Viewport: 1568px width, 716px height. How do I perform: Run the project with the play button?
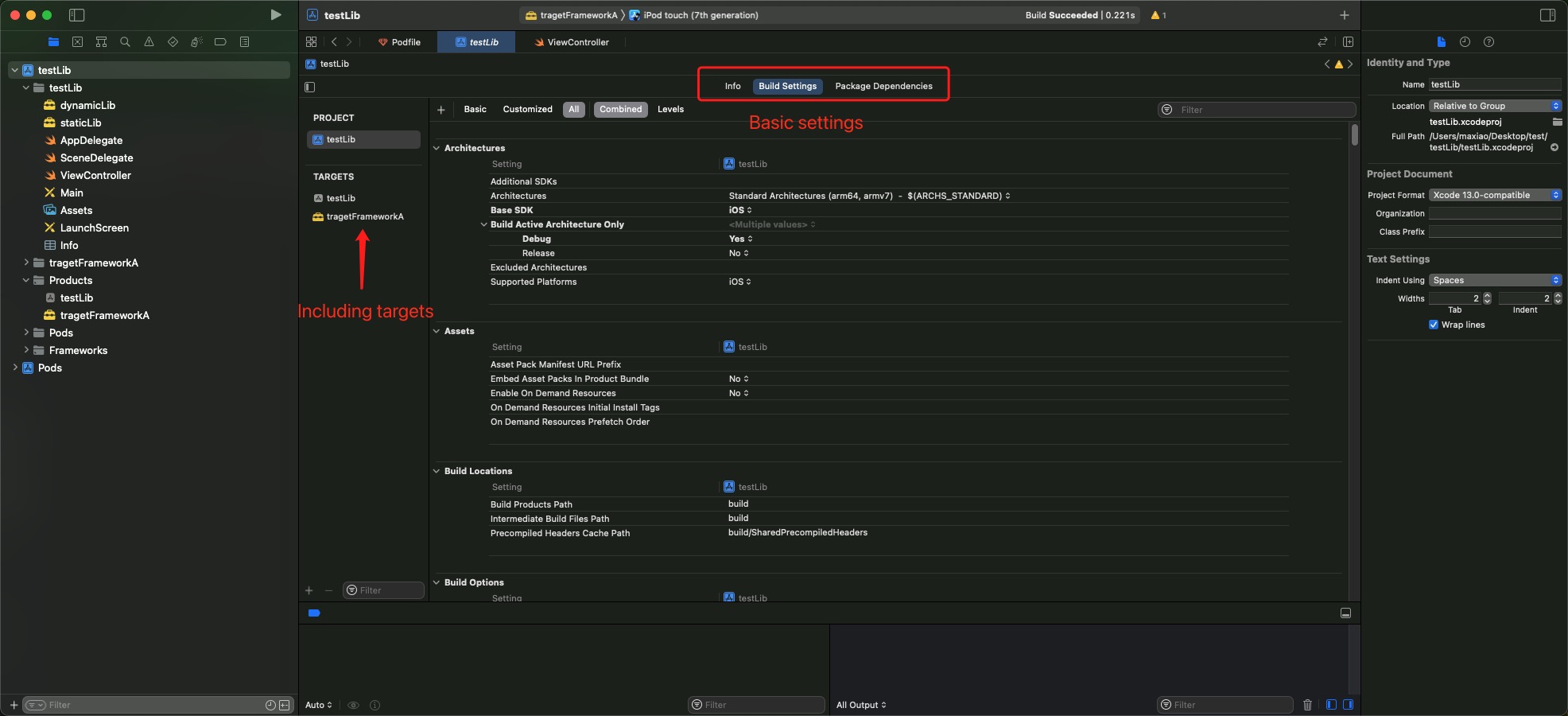(275, 15)
